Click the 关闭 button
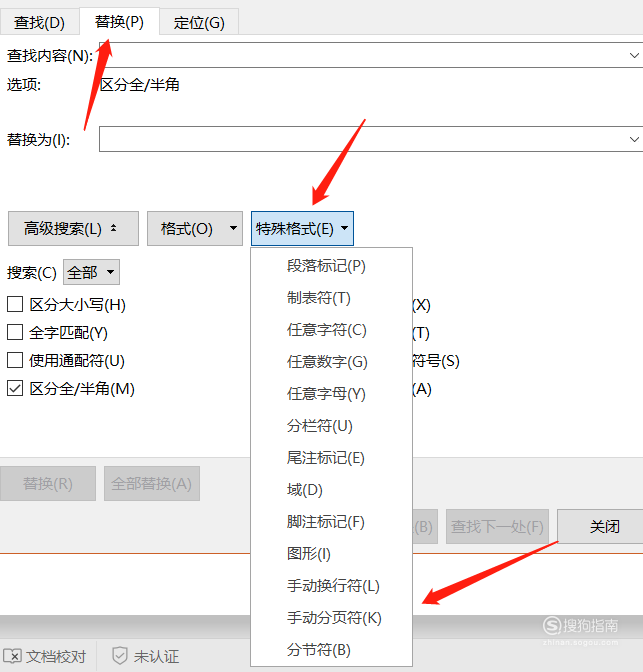Screen dimensions: 643x672 [x=604, y=526]
